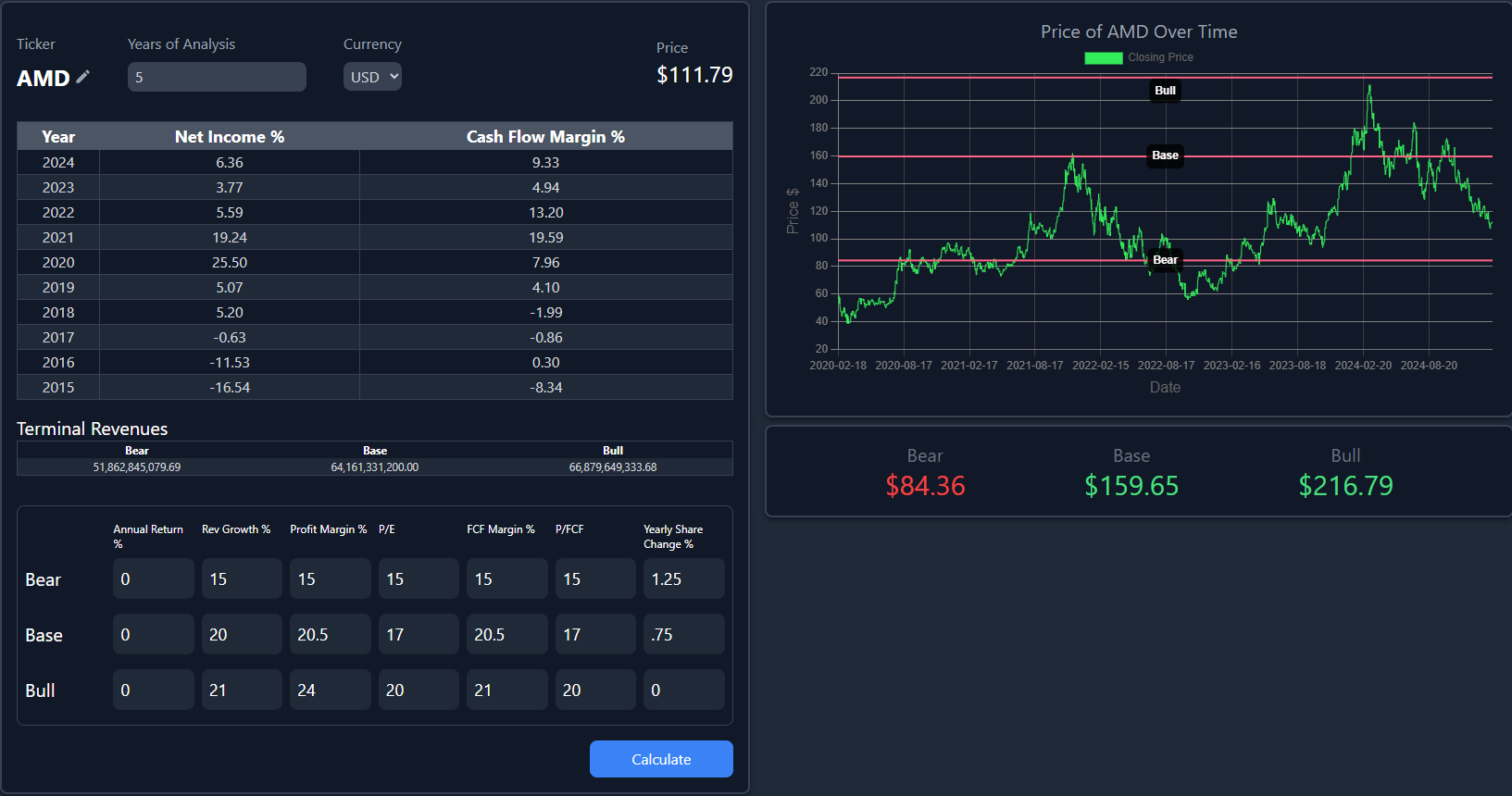Click the Bull label on the chart
The width and height of the screenshot is (1512, 796).
(x=1165, y=91)
